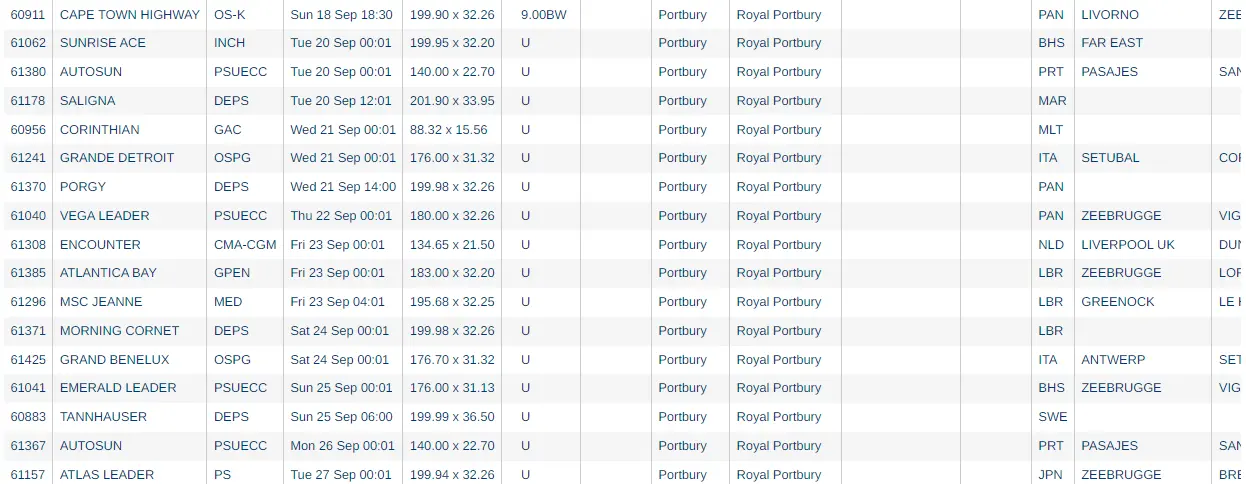
Task: Click the LIVORNO port cell
Action: coord(1110,14)
